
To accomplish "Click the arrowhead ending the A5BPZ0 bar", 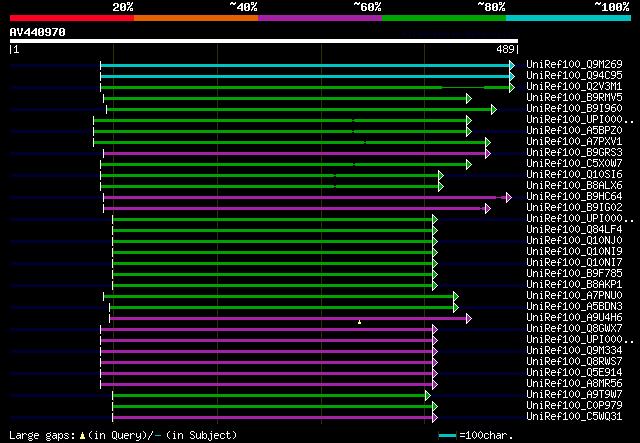I will (x=469, y=131).
